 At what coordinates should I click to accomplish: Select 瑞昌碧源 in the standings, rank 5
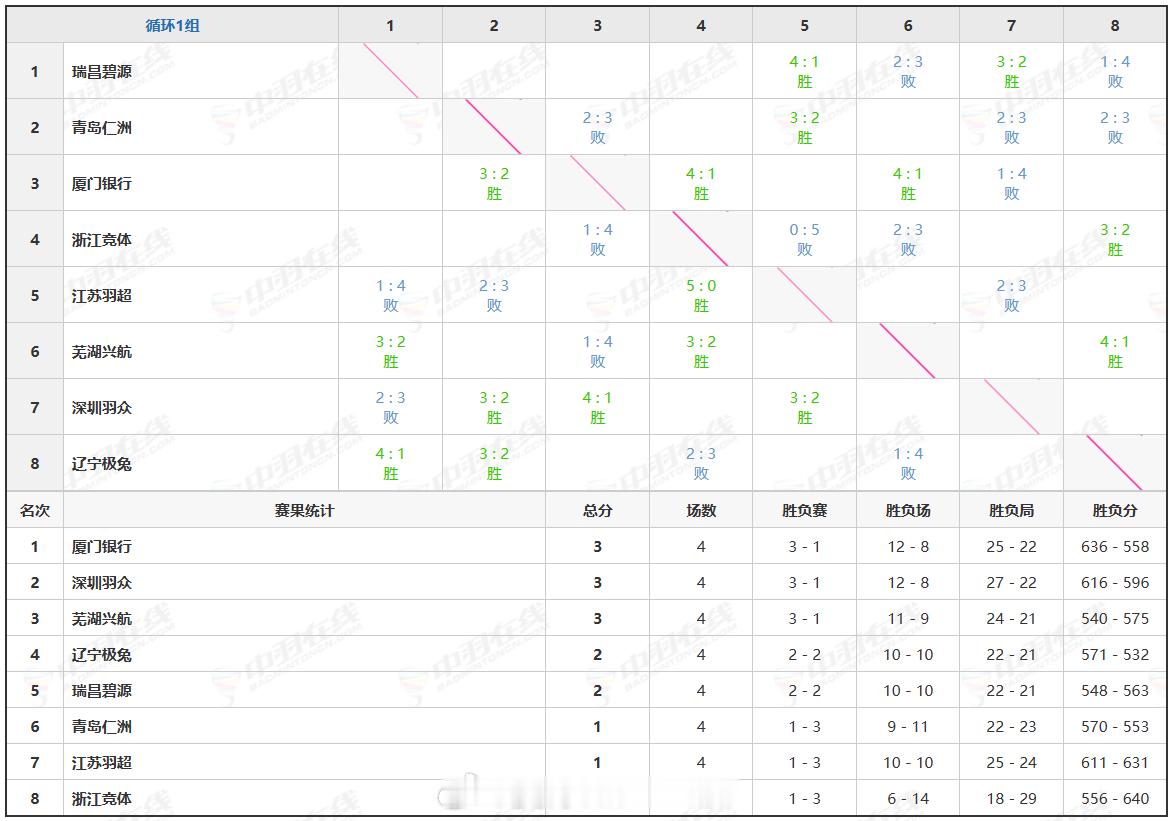[102, 691]
